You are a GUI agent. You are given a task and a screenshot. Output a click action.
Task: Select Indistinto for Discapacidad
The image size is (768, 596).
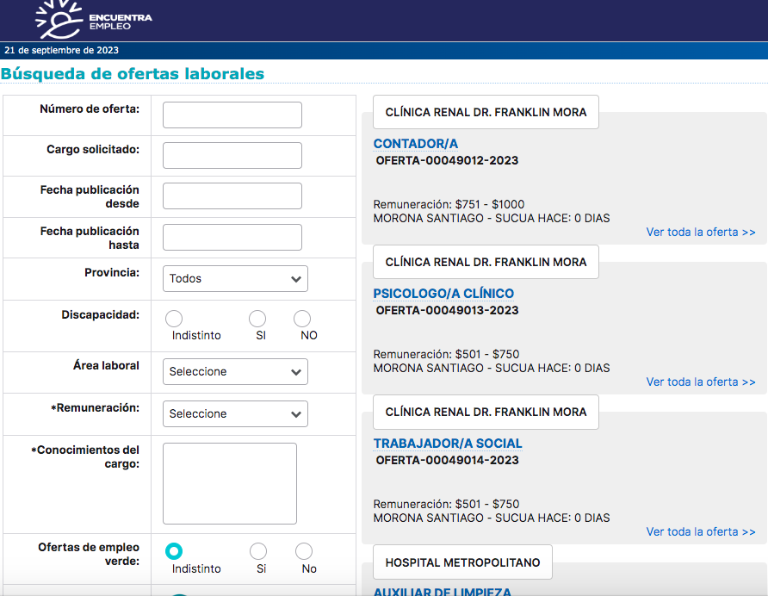point(174,318)
